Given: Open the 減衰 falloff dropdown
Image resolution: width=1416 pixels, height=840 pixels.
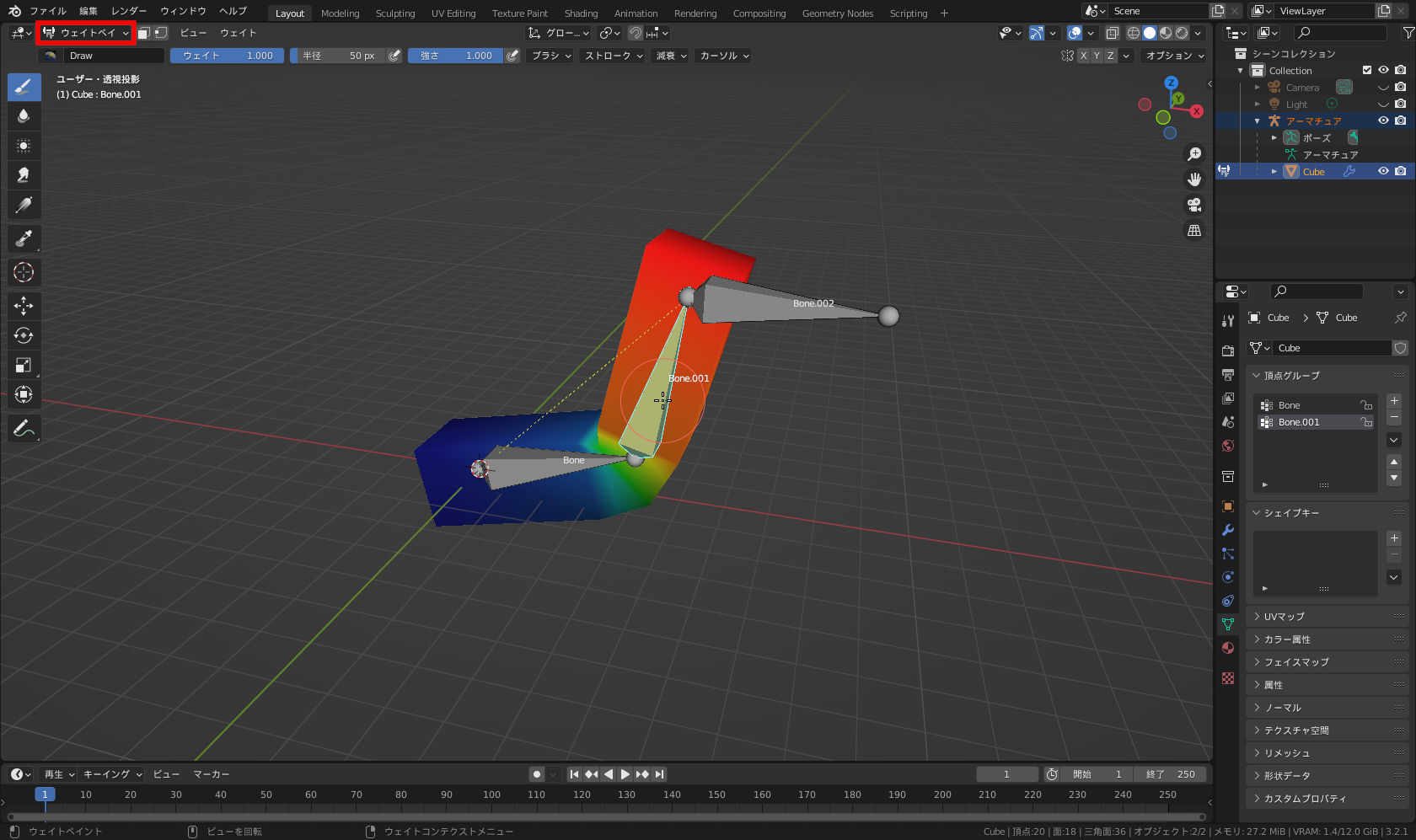Looking at the screenshot, I should 671,56.
